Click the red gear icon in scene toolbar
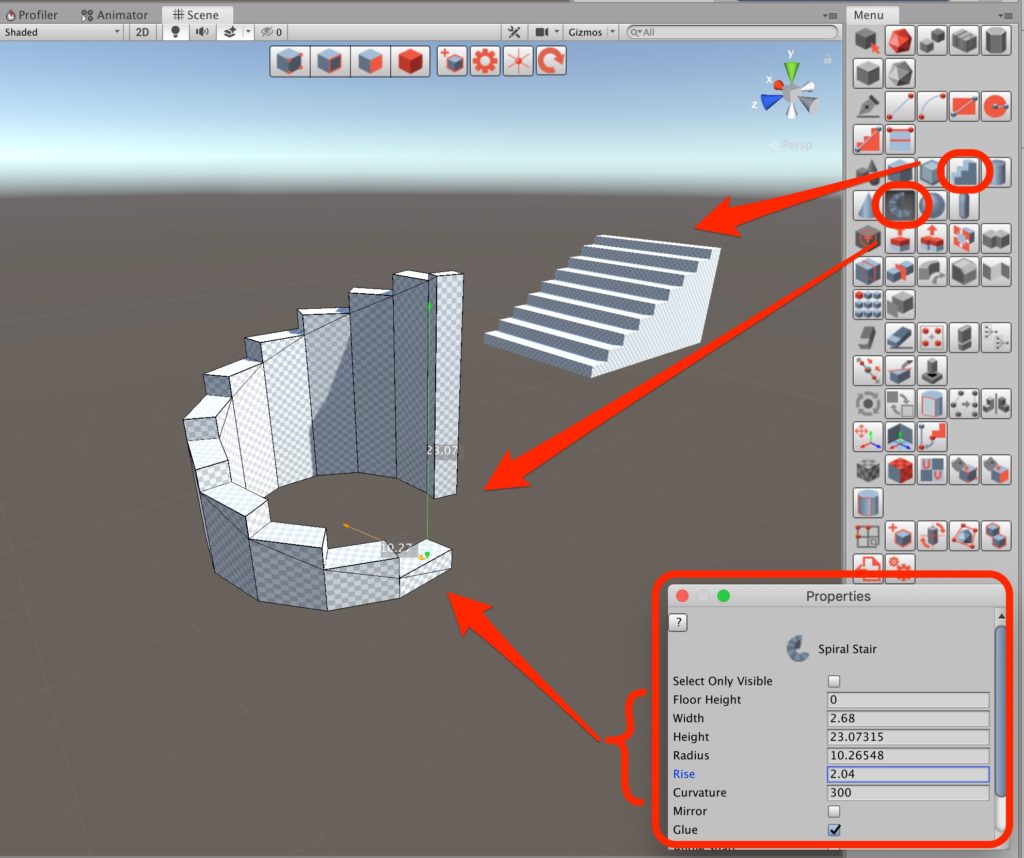 pyautogui.click(x=485, y=61)
